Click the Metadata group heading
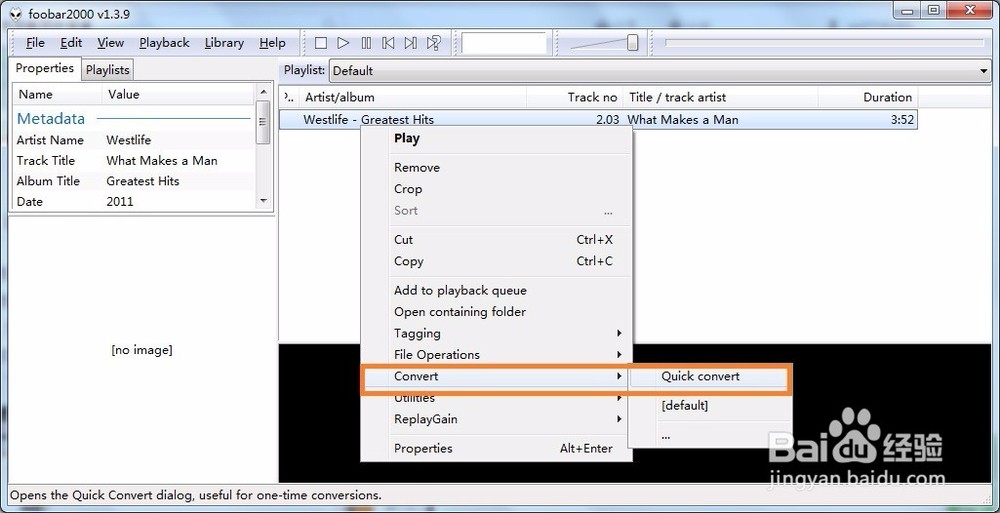1000x513 pixels. tap(50, 119)
